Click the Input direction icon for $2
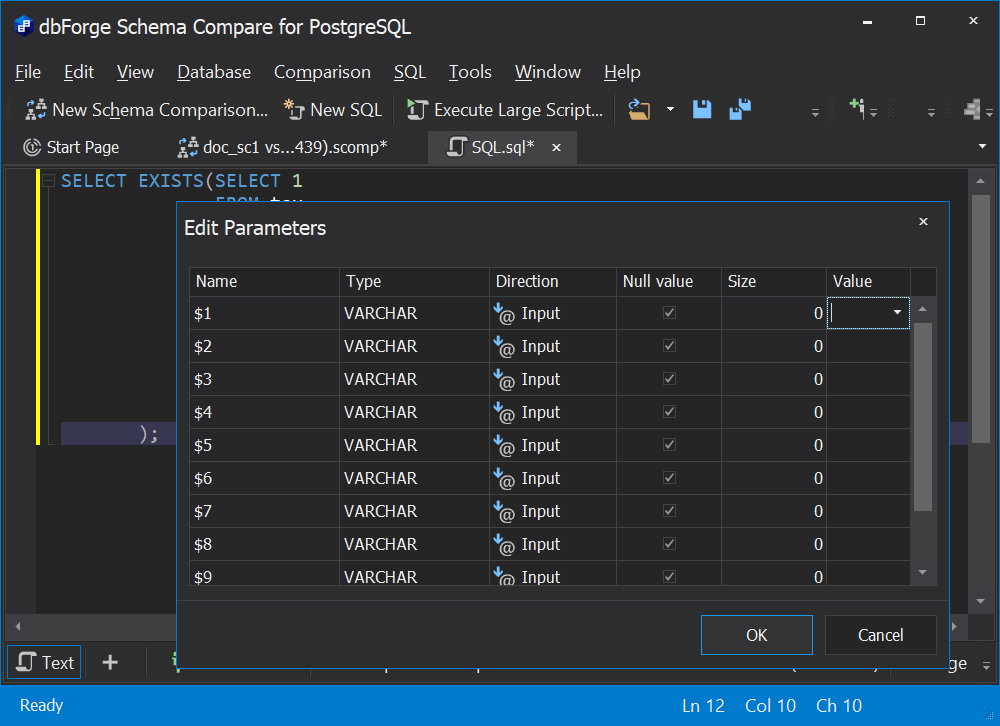Screen dimensions: 1000x726 pos(504,346)
